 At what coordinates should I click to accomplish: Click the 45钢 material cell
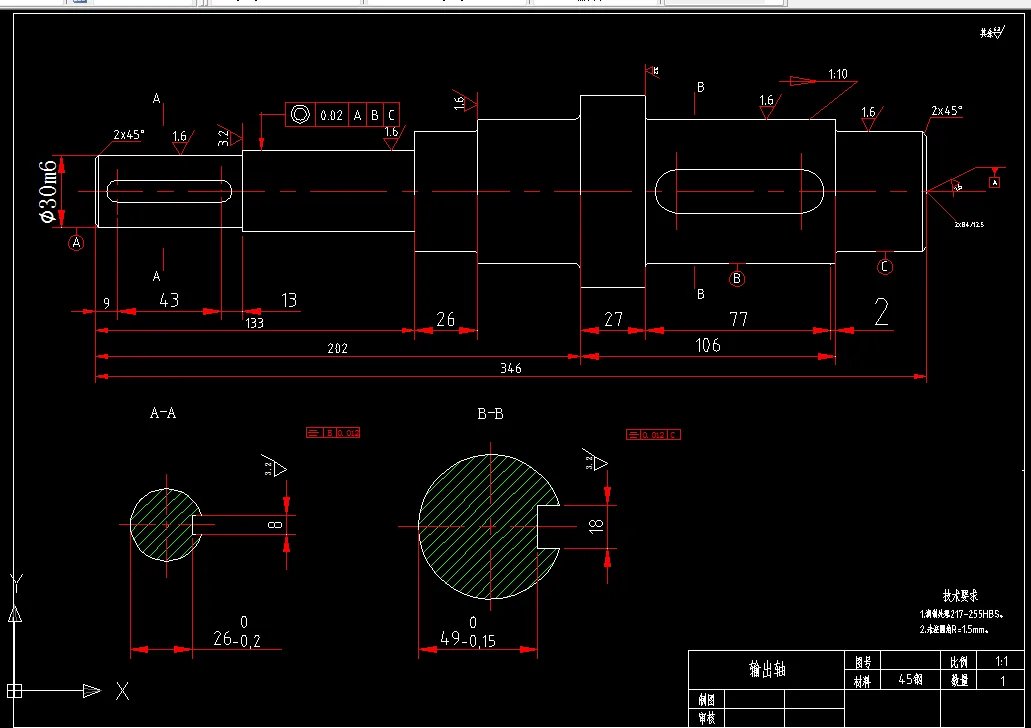coord(910,680)
